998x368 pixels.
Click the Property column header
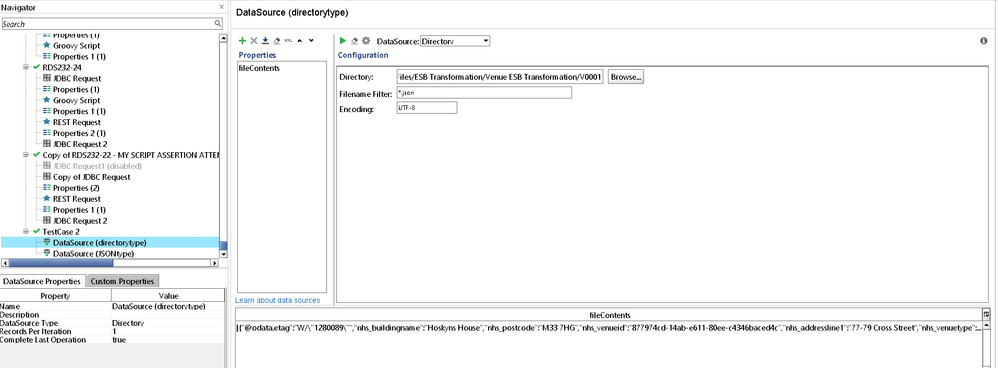click(x=55, y=295)
